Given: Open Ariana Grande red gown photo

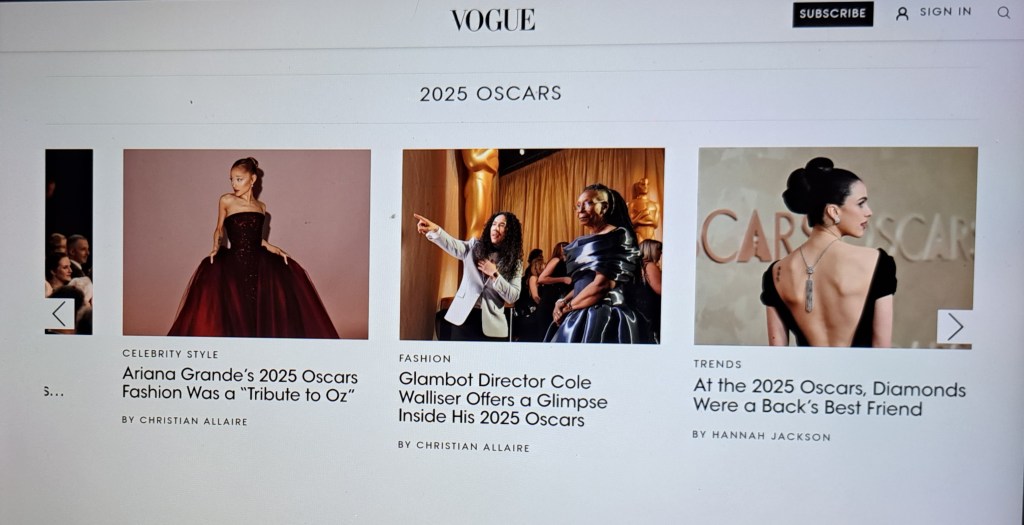Looking at the screenshot, I should 246,244.
